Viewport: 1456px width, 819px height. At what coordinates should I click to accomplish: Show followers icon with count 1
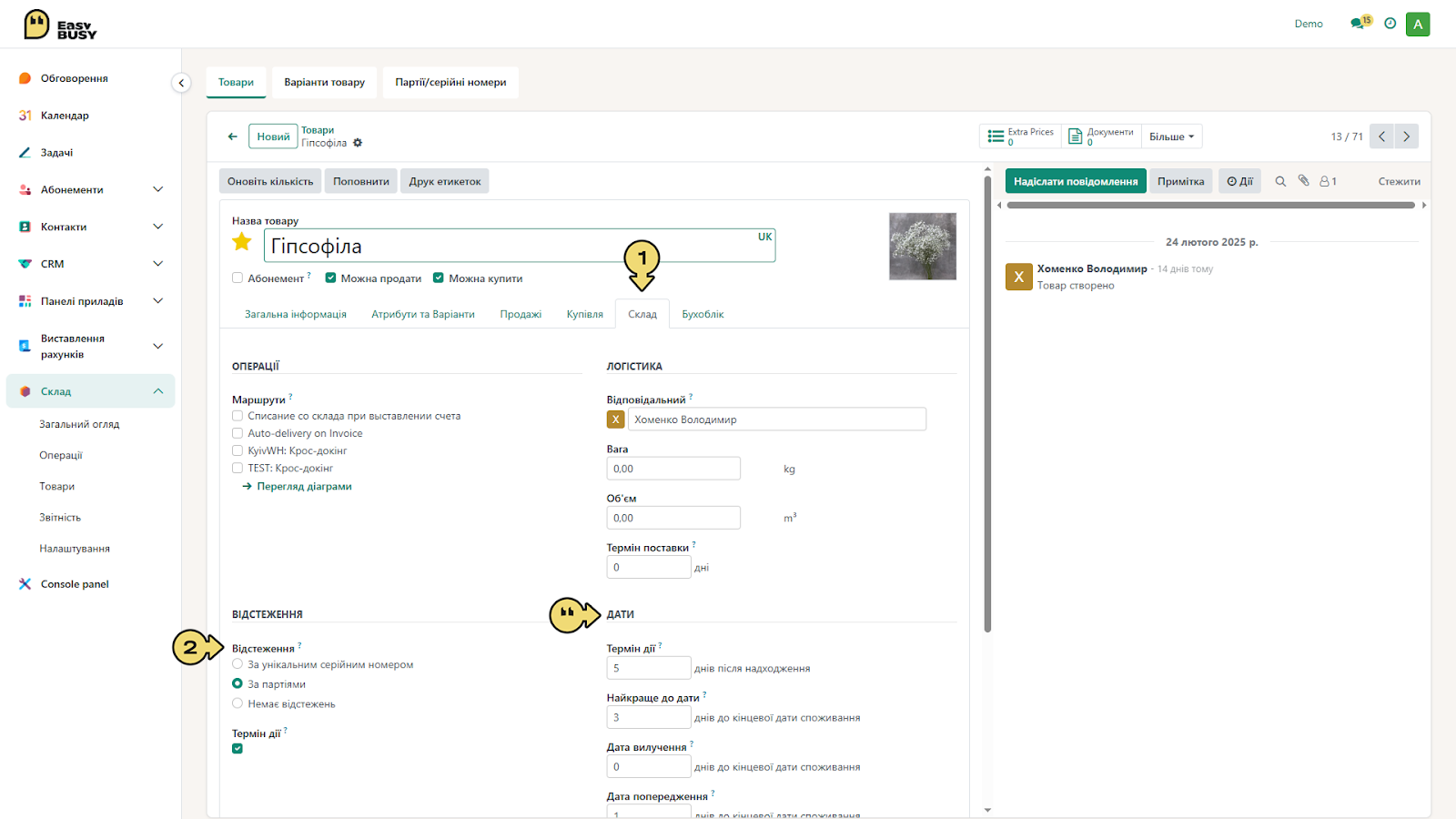(1328, 181)
